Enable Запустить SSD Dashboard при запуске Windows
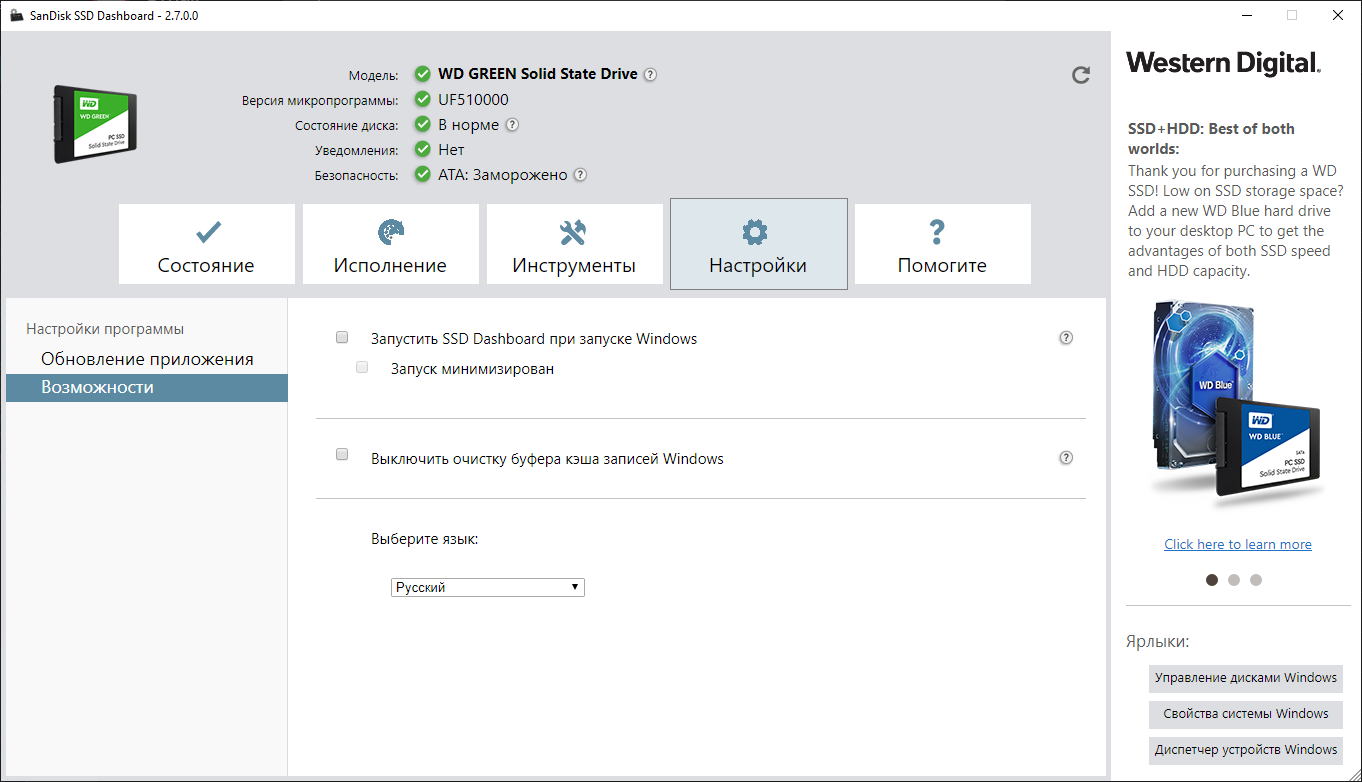Image resolution: width=1362 pixels, height=782 pixels. coord(342,338)
